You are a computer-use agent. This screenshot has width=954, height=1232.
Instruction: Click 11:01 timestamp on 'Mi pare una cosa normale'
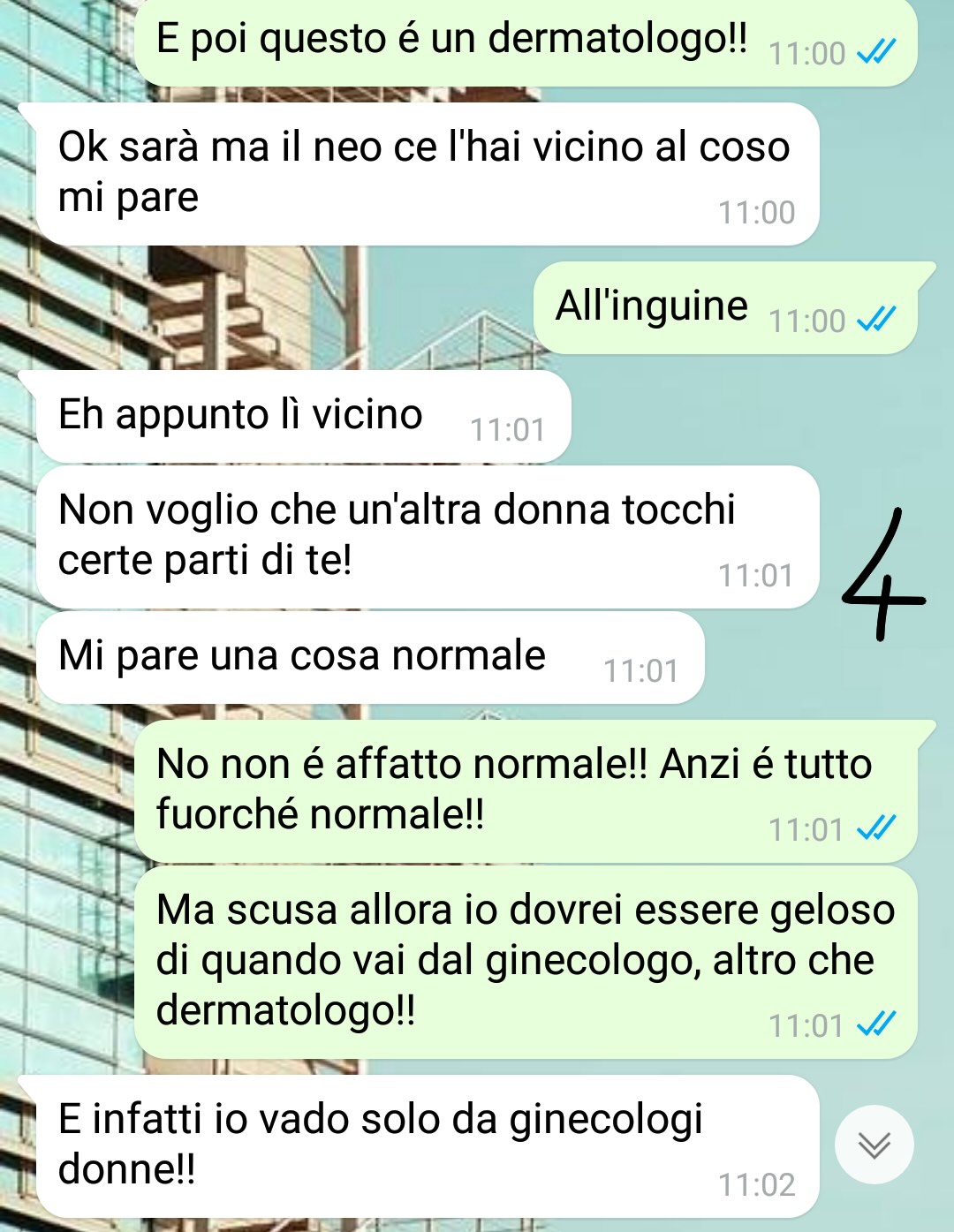click(640, 671)
